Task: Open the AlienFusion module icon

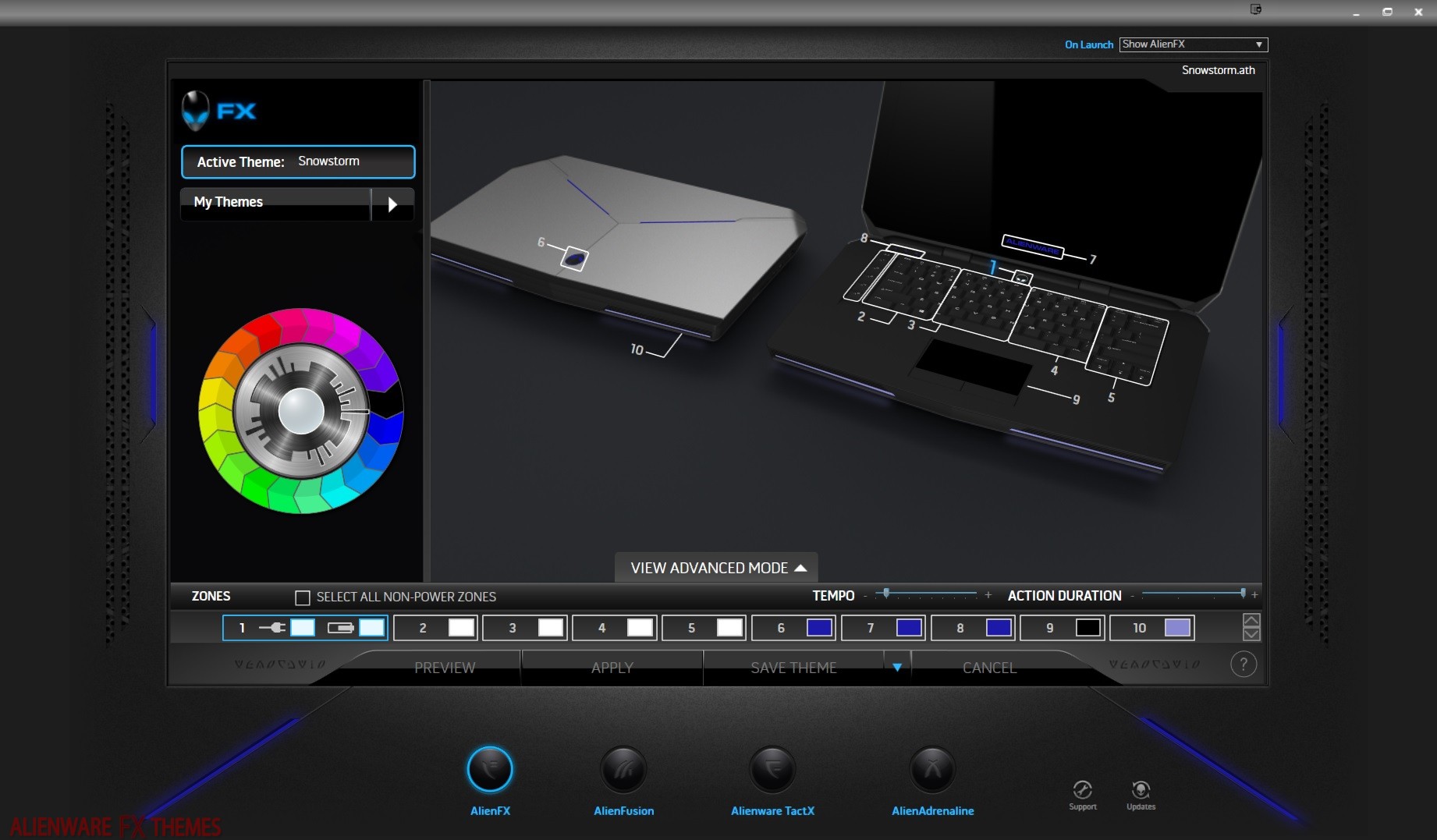Action: 623,769
